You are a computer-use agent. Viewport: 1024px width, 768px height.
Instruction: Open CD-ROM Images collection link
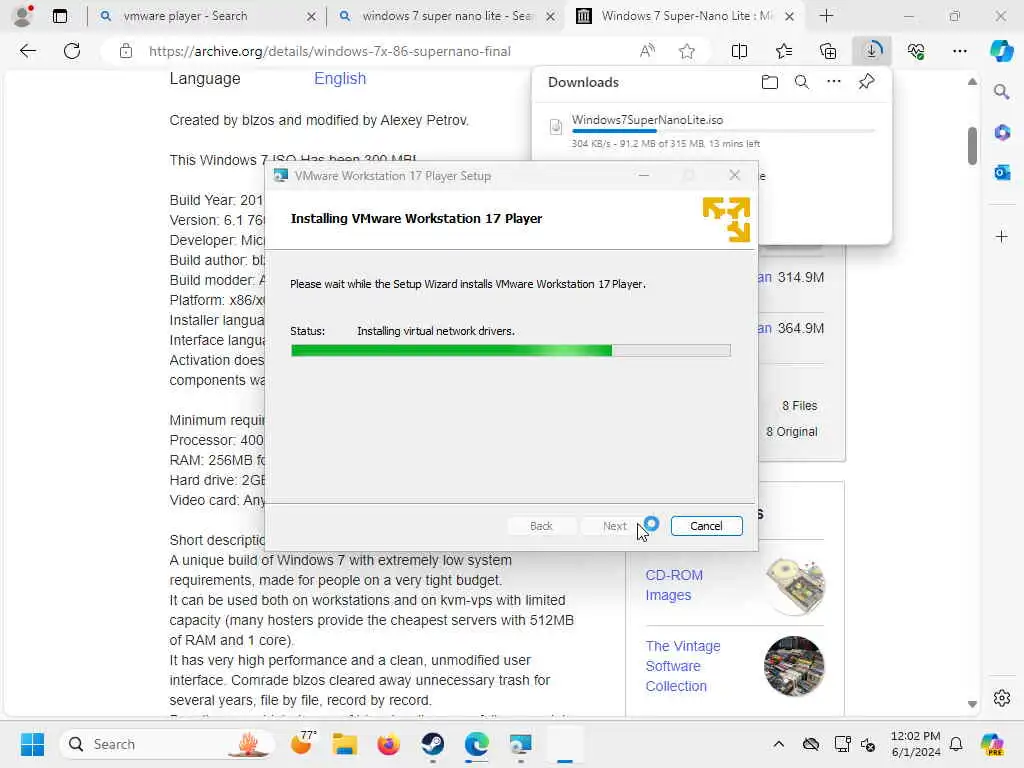coord(674,585)
